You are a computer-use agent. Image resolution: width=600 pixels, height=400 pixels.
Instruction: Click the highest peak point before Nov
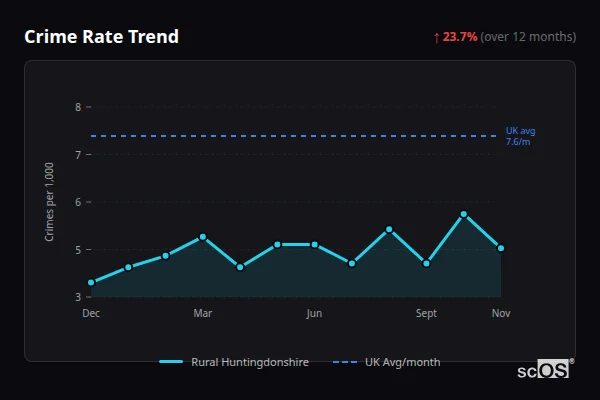coord(464,214)
